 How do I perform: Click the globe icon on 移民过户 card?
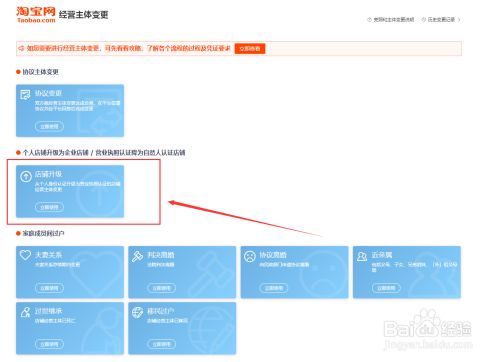pos(137,312)
